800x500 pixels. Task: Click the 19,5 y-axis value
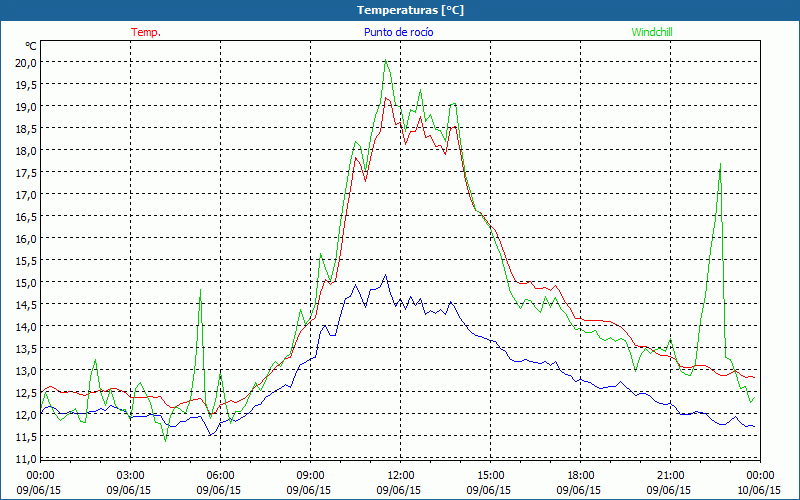coord(26,85)
